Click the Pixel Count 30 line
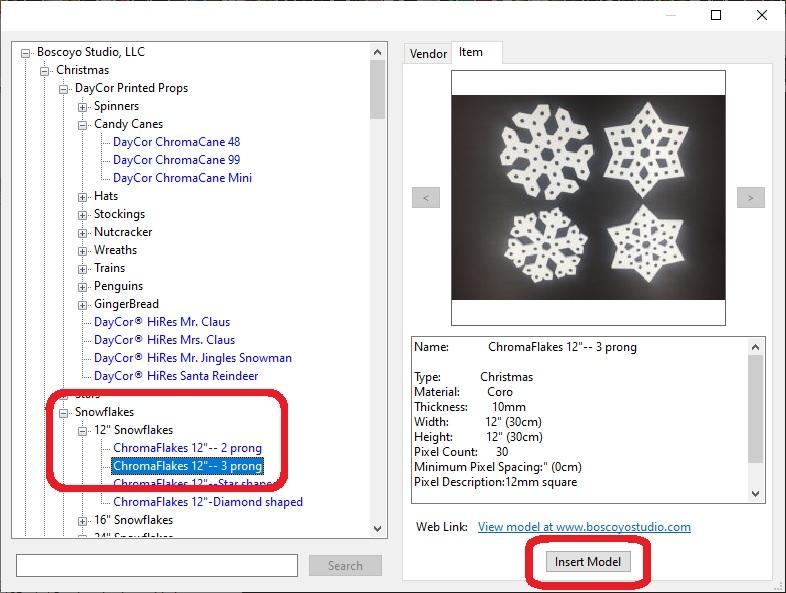Image resolution: width=786 pixels, height=593 pixels. [x=461, y=452]
